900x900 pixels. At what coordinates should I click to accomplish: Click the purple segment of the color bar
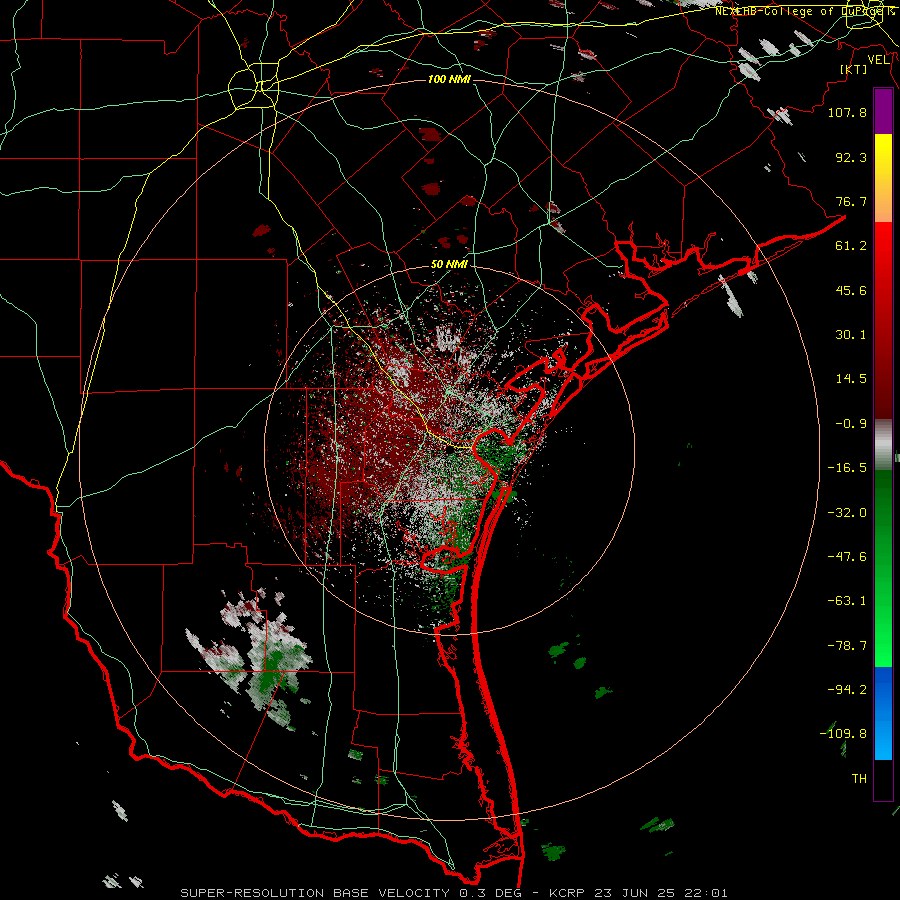click(x=883, y=112)
